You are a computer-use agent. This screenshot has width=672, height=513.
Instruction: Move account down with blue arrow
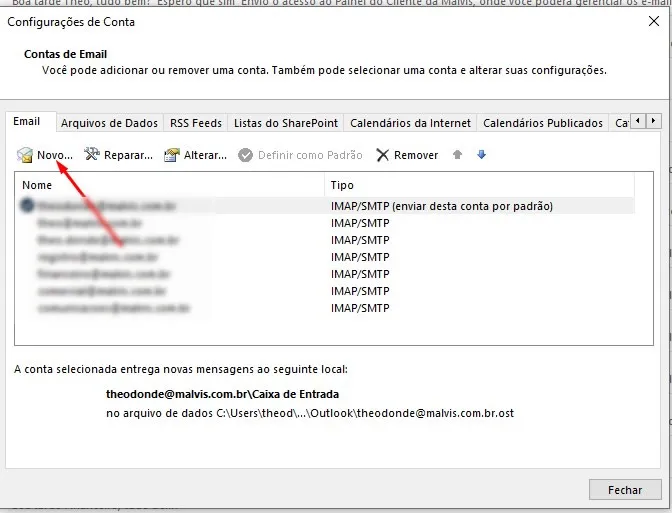481,155
